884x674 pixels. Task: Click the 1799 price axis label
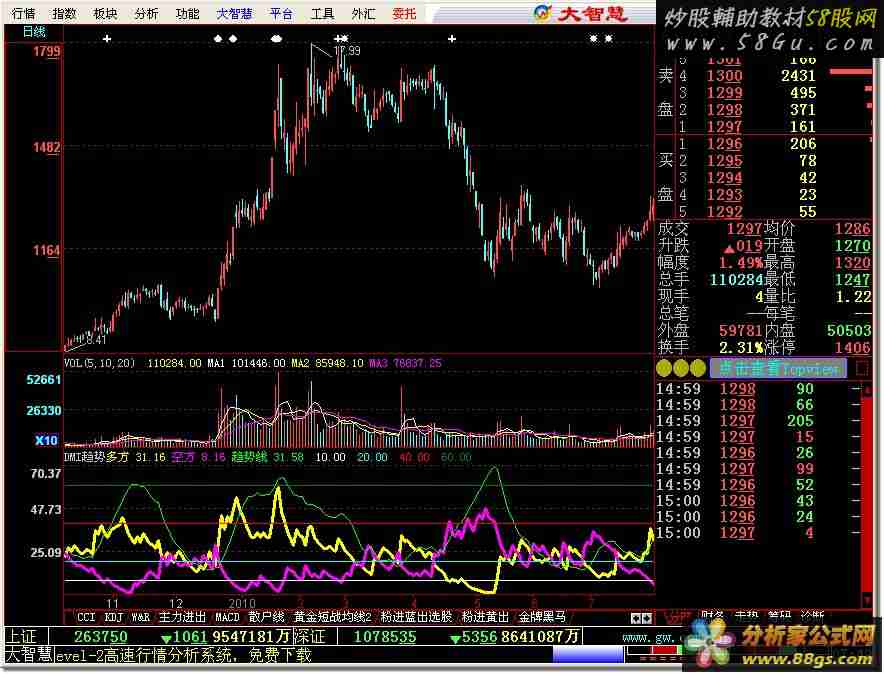(x=46, y=52)
